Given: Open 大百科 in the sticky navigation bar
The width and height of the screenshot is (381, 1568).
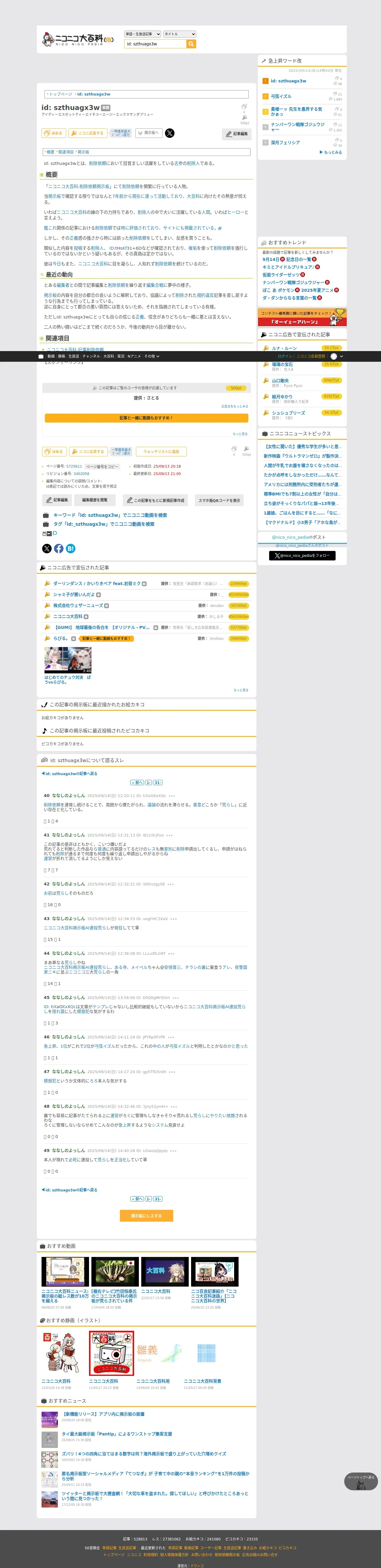Looking at the screenshot, I should (109, 356).
